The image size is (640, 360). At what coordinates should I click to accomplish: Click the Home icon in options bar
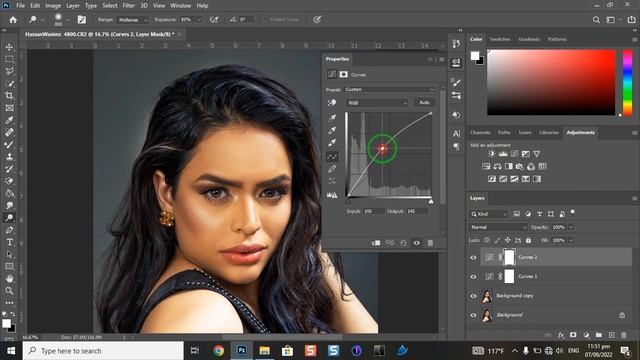pos(13,20)
